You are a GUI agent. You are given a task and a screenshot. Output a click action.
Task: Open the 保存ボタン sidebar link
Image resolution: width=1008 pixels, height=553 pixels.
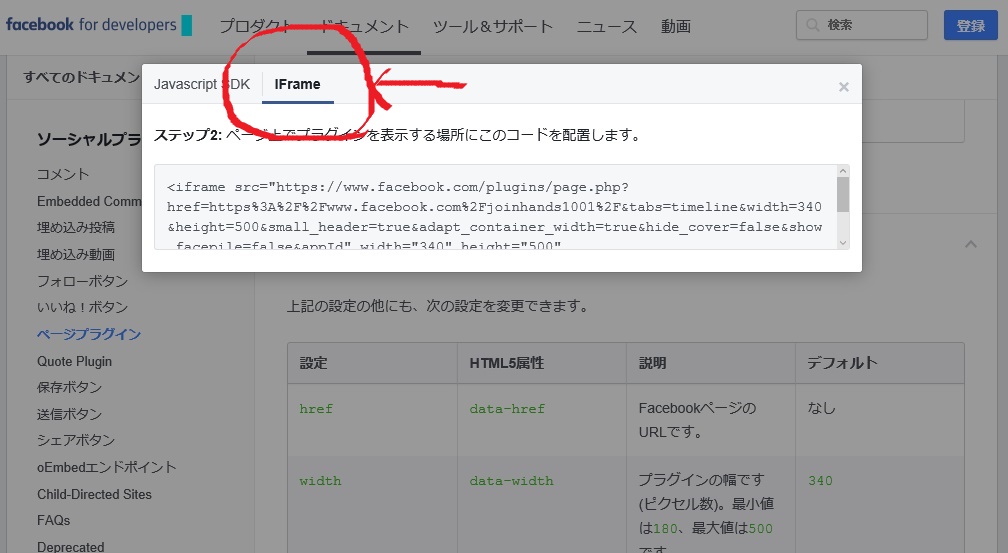point(69,387)
